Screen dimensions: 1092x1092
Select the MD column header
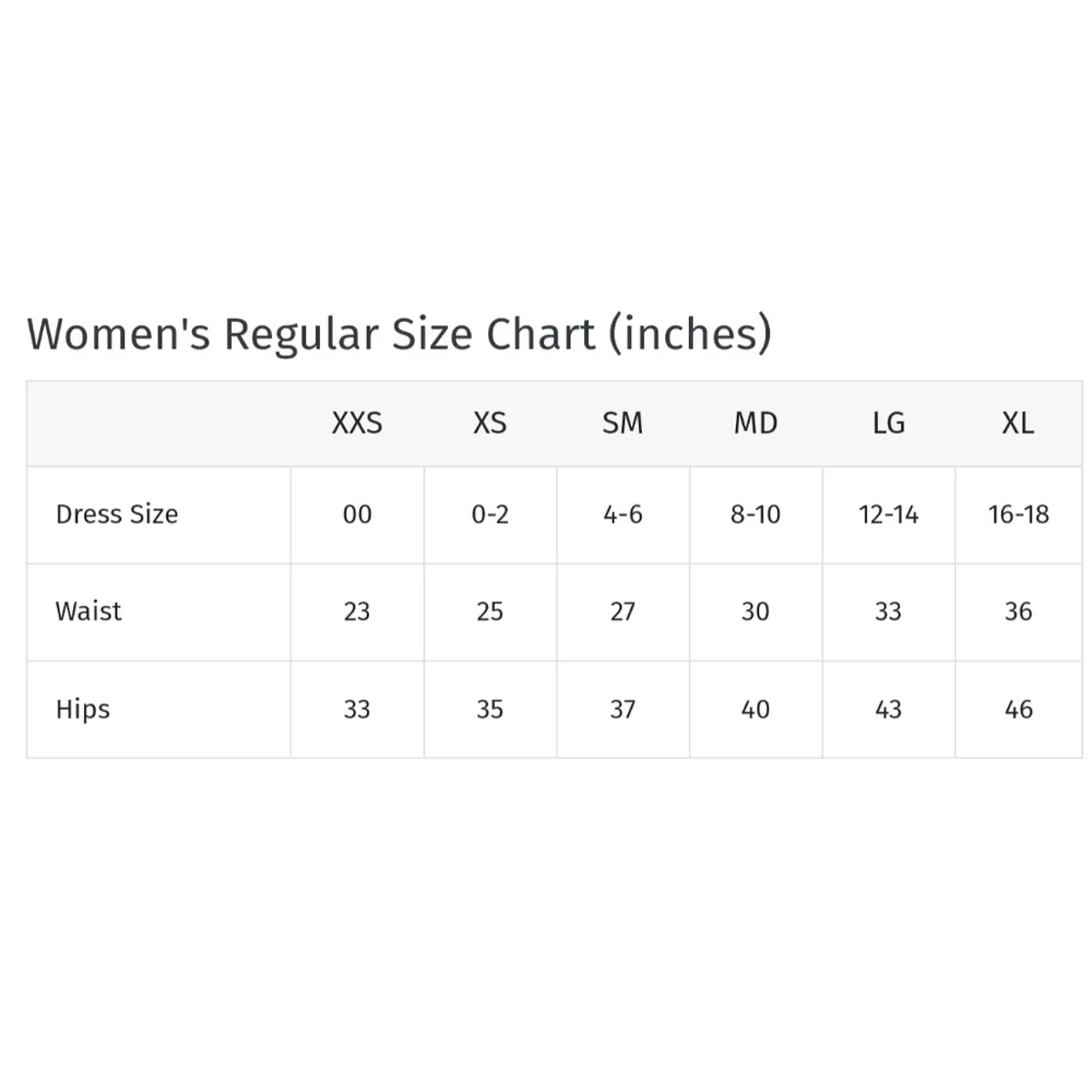[x=756, y=423]
